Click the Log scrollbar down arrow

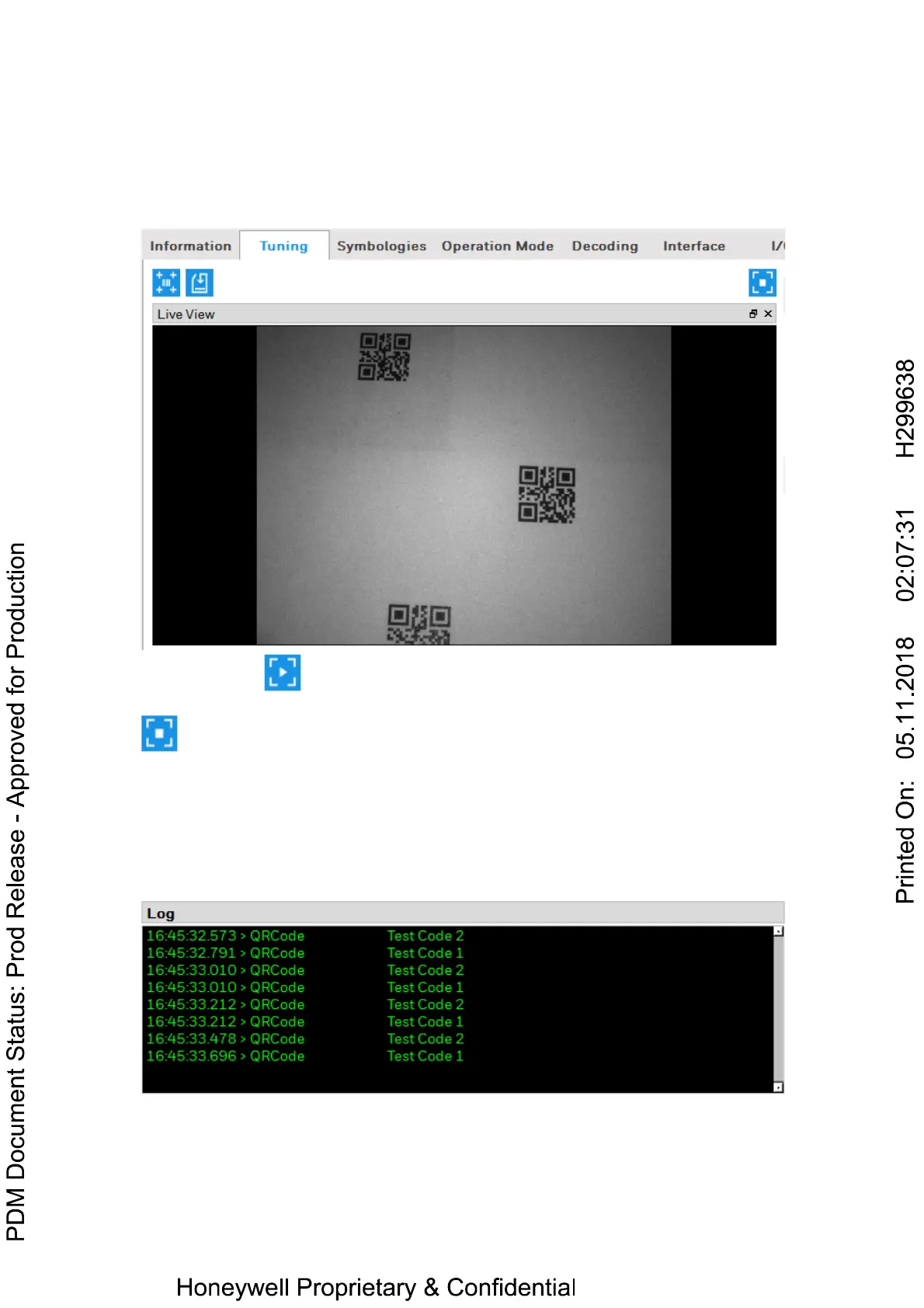(x=778, y=1087)
